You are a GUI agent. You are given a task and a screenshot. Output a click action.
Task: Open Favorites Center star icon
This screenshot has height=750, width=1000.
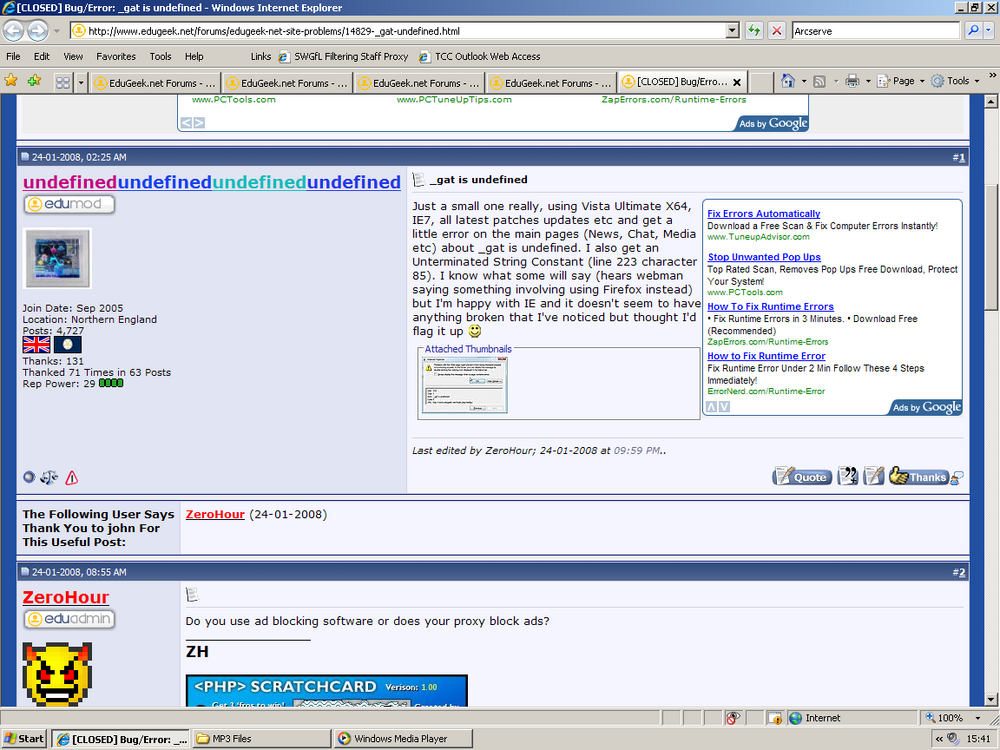tap(11, 80)
